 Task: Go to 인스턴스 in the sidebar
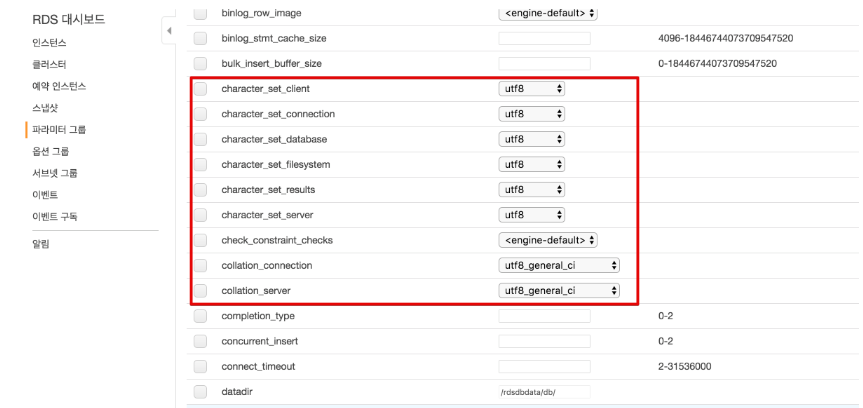click(50, 43)
